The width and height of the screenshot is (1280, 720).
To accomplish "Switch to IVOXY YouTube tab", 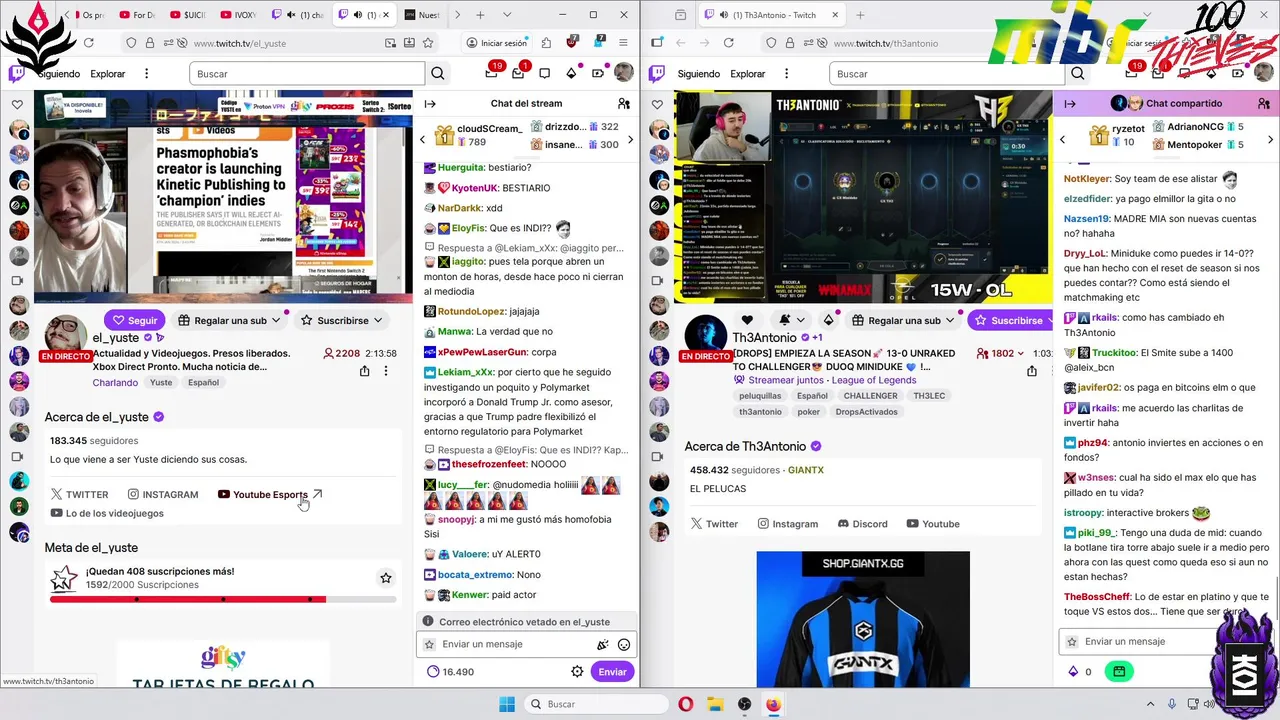I will (240, 15).
